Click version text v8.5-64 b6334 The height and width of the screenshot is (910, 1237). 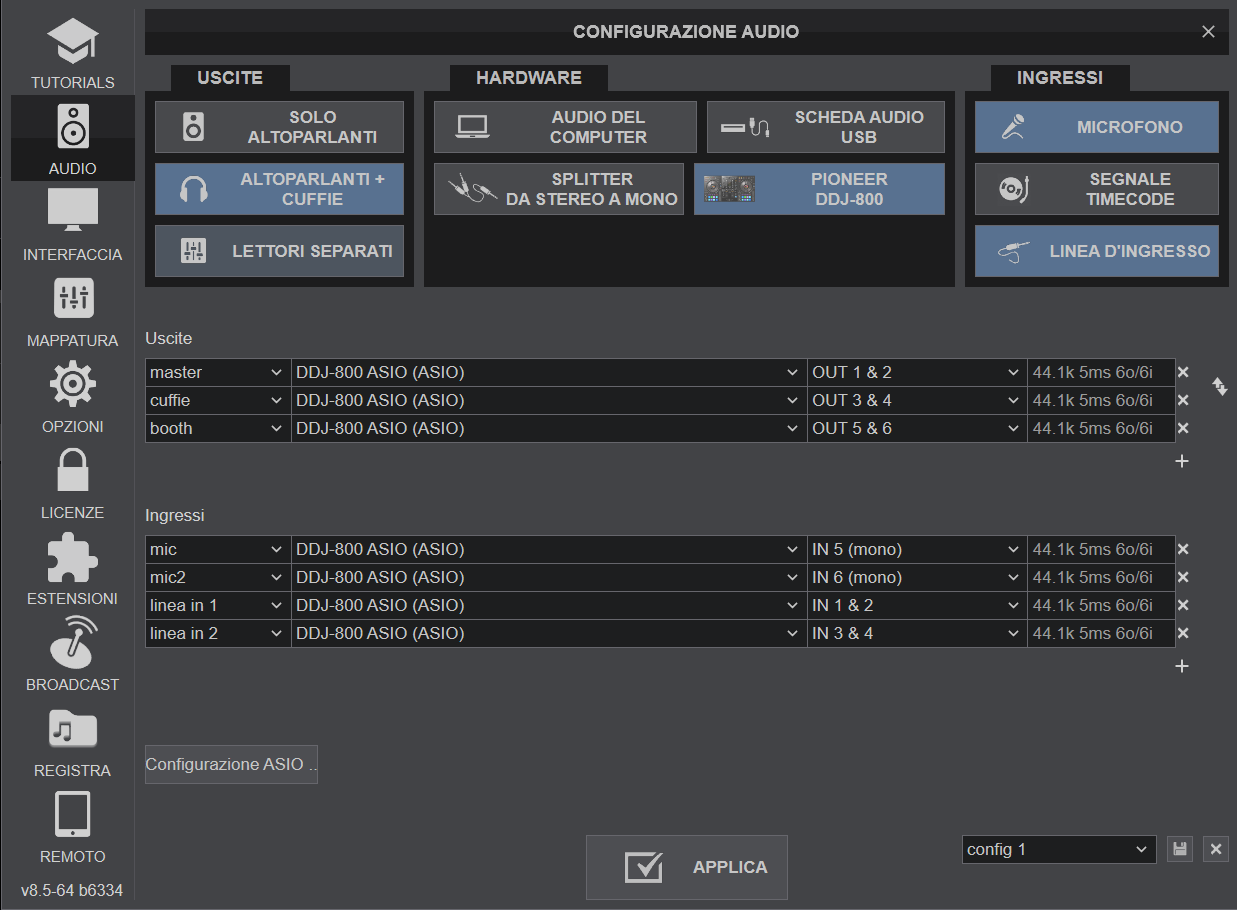point(72,889)
